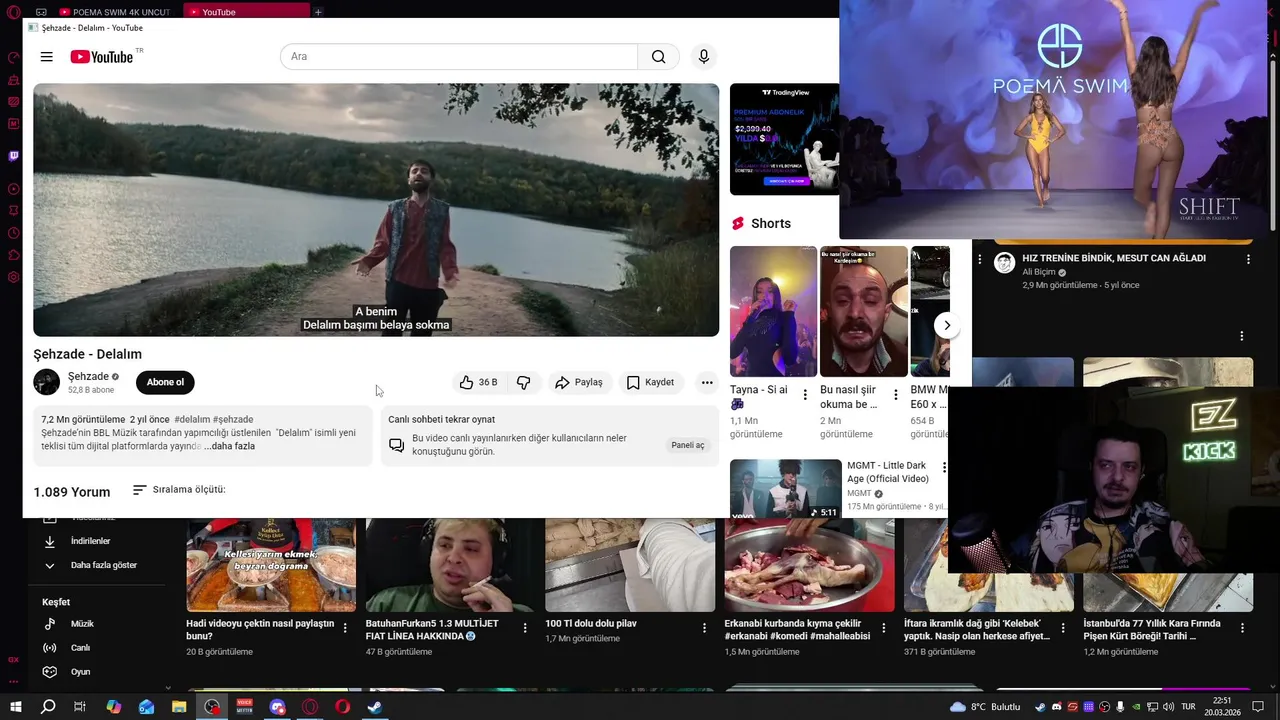This screenshot has height=720, width=1280.
Task: Open the Tayna - Si ai short thumbnail
Action: click(773, 311)
